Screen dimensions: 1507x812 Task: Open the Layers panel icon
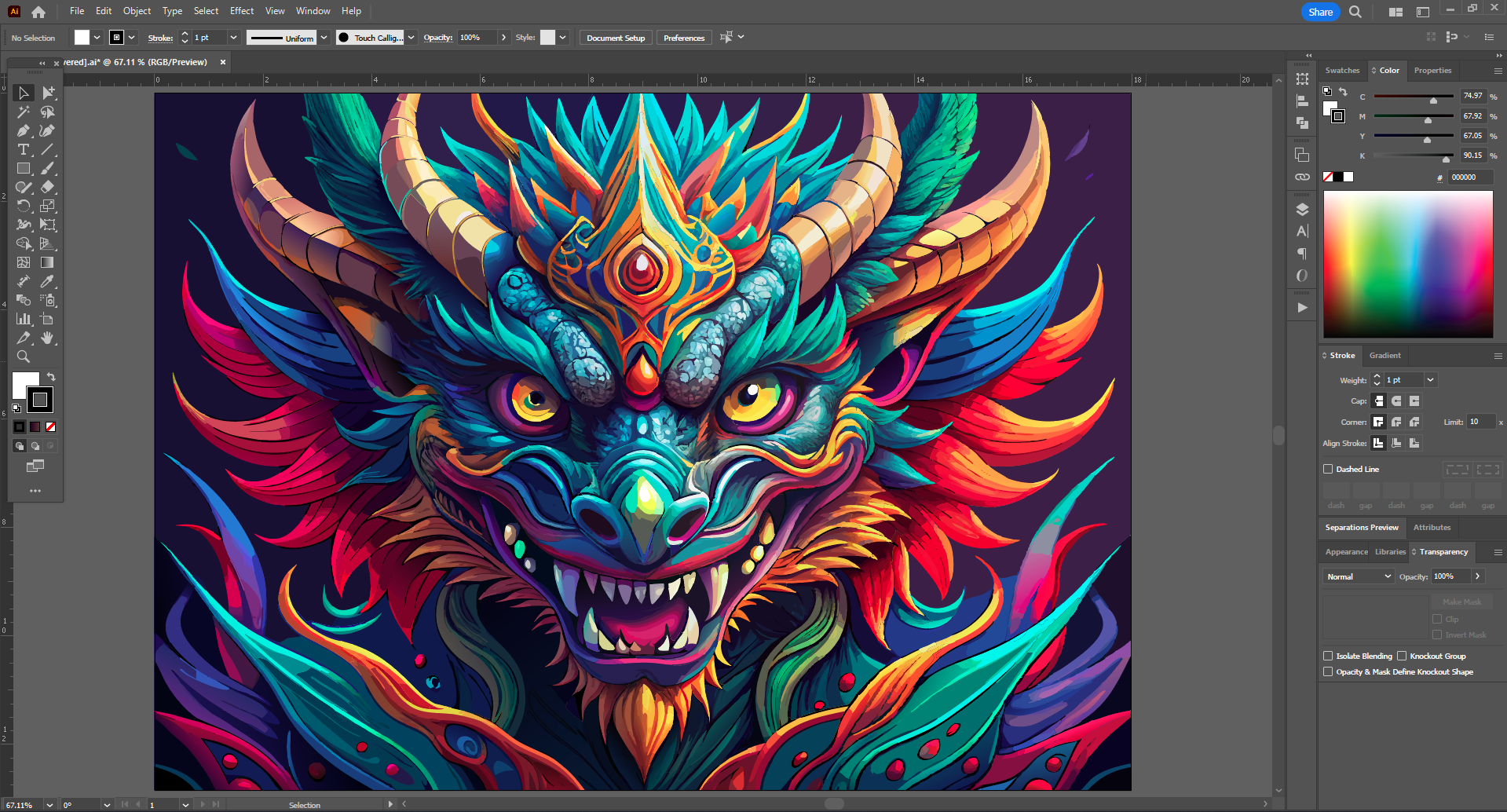pyautogui.click(x=1302, y=210)
